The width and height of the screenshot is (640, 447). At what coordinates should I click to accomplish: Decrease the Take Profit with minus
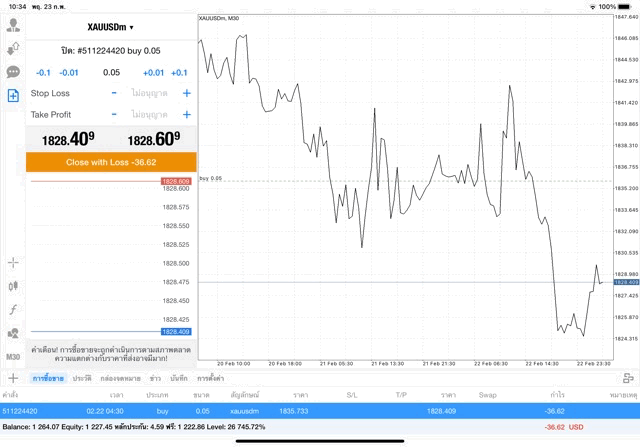coord(114,114)
